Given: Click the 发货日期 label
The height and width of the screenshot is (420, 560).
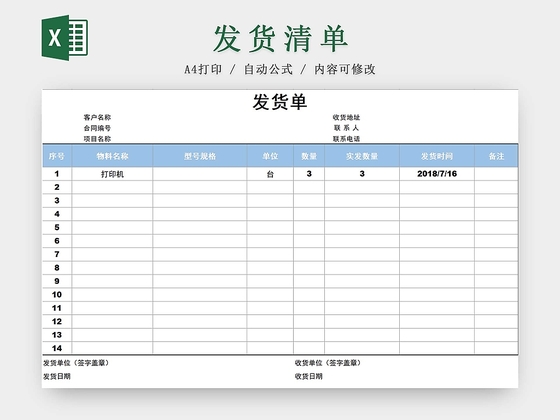Looking at the screenshot, I should (57, 376).
